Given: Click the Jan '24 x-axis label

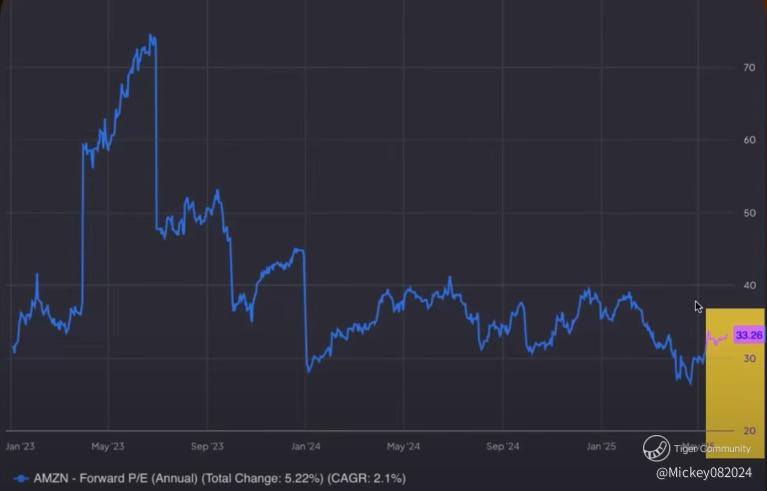Looking at the screenshot, I should [x=306, y=446].
